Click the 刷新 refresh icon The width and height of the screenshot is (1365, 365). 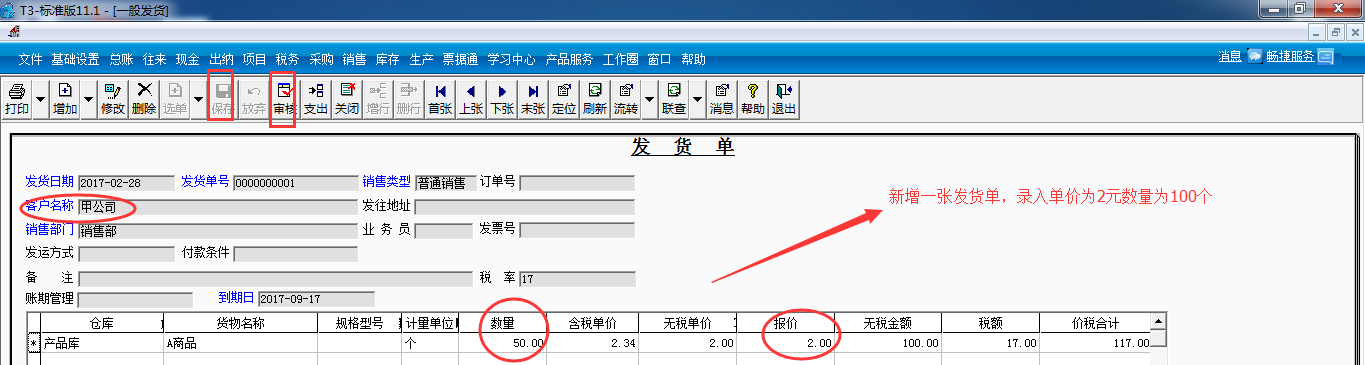(x=595, y=98)
